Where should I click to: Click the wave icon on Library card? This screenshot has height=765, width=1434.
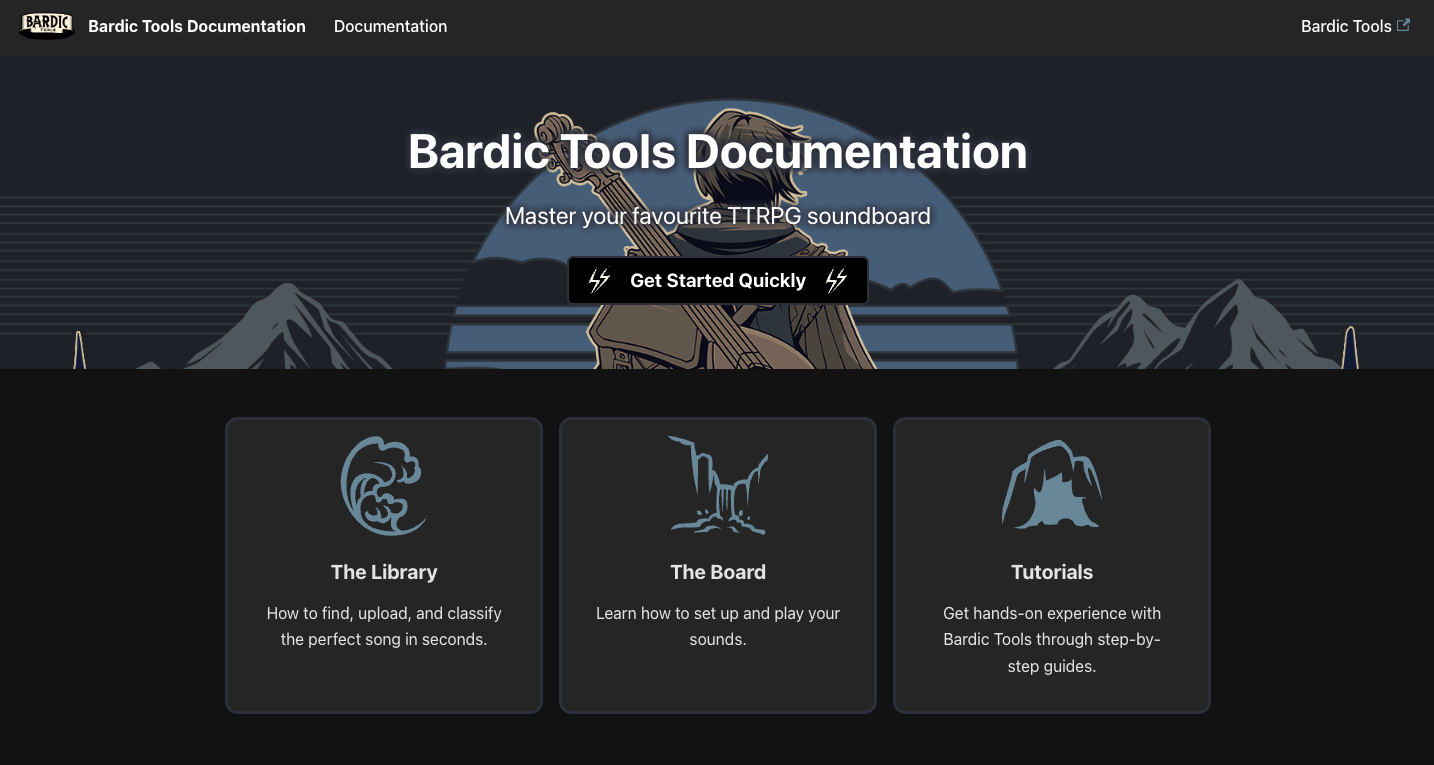[x=383, y=487]
